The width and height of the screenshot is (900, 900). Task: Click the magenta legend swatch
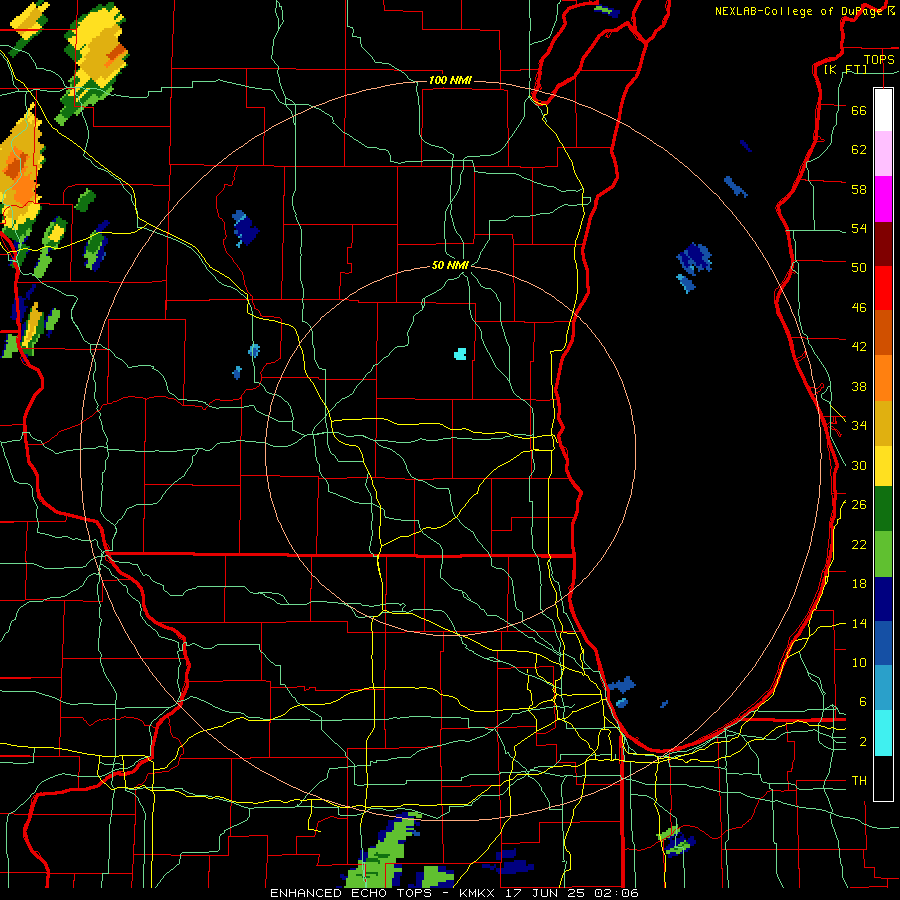(x=883, y=199)
